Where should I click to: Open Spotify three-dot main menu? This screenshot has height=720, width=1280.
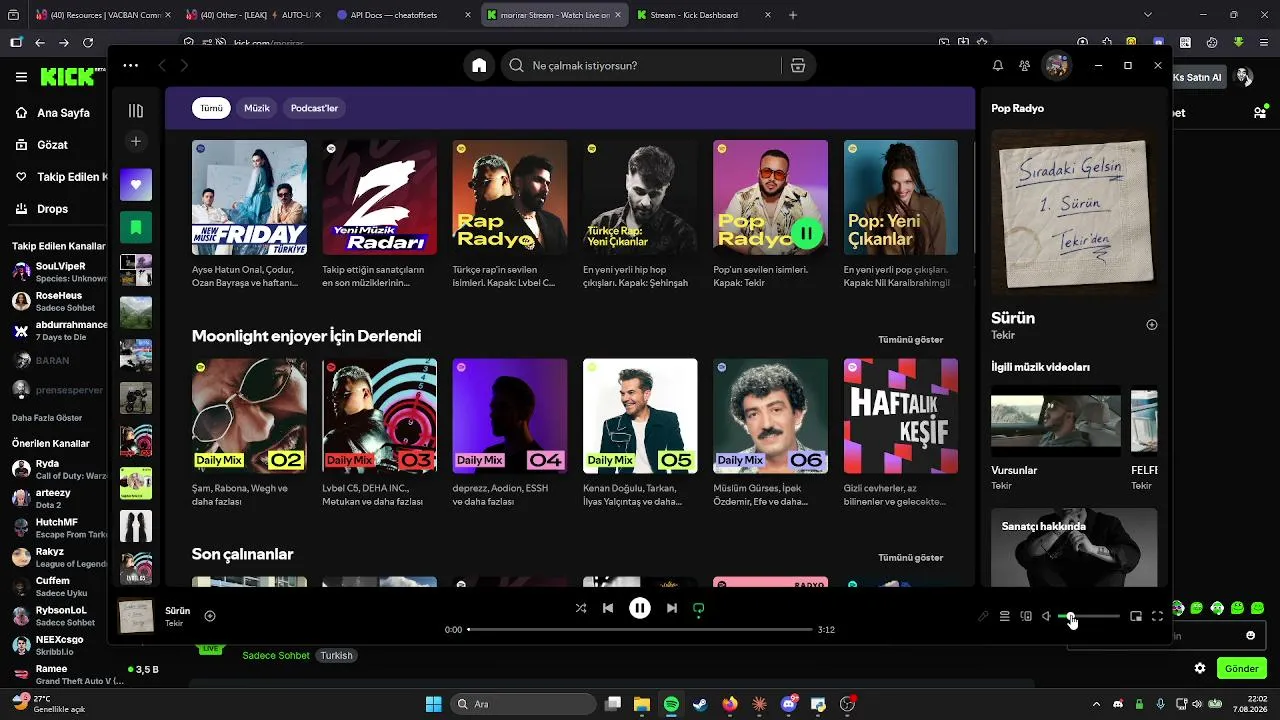(x=131, y=65)
